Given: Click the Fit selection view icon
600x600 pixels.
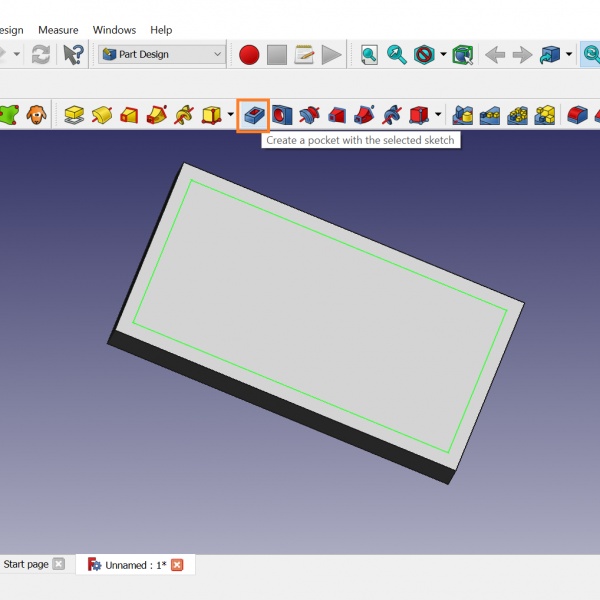Looking at the screenshot, I should pos(397,55).
